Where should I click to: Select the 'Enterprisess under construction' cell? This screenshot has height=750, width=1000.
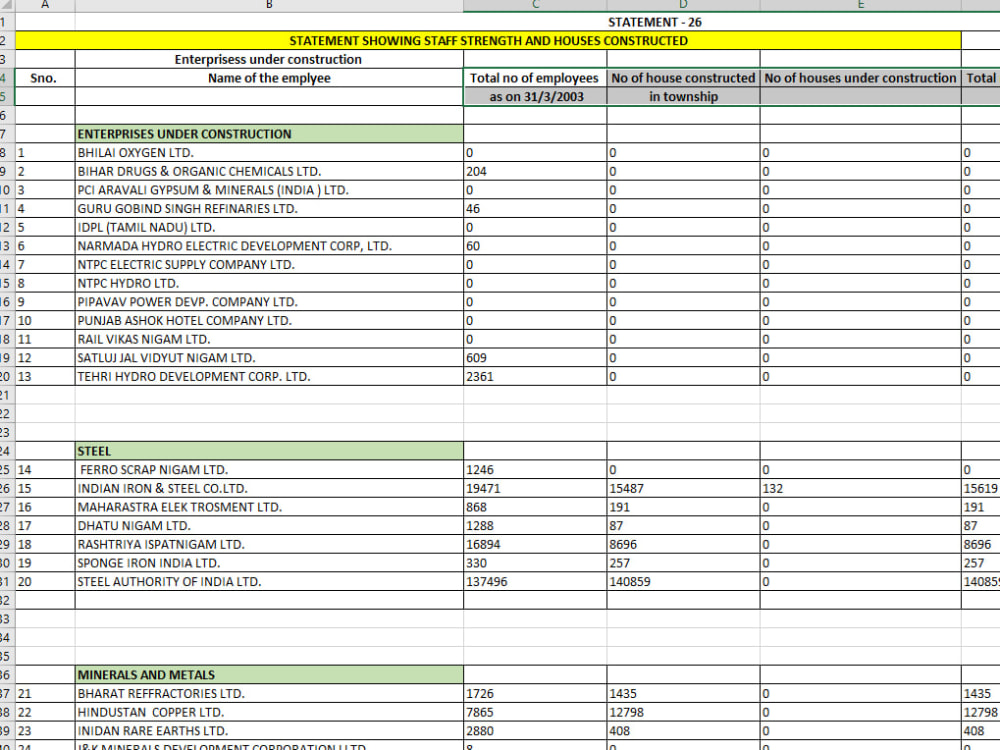[x=269, y=59]
